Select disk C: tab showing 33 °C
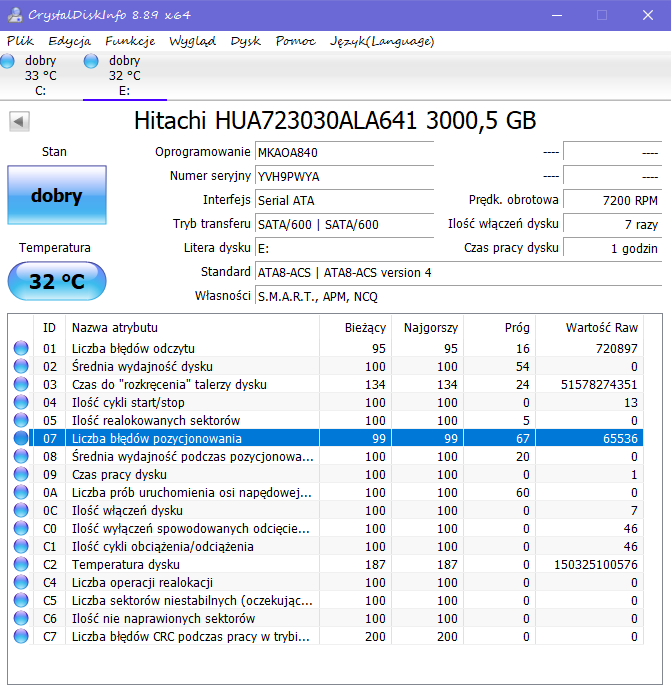 40,76
